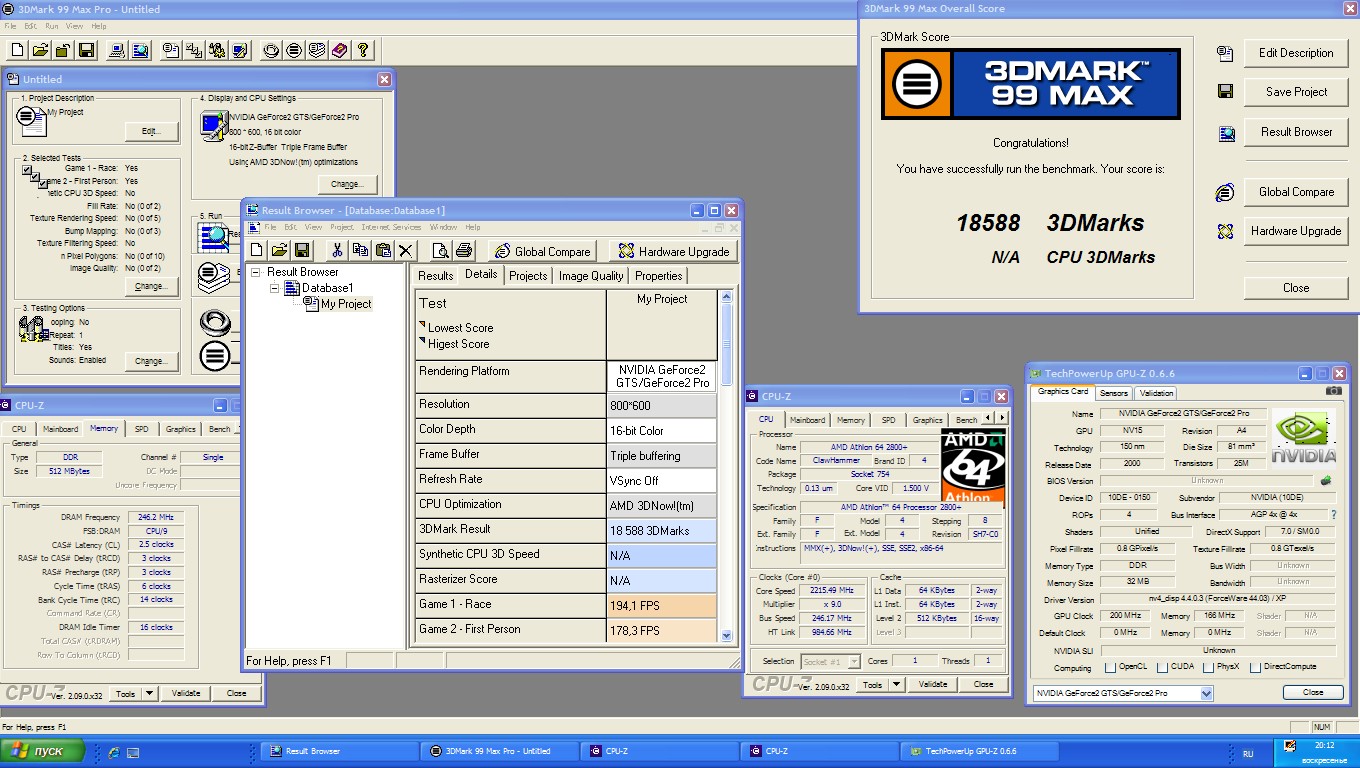Open the Properties tab in Result Browser
Image resolution: width=1360 pixels, height=768 pixels.
[659, 276]
